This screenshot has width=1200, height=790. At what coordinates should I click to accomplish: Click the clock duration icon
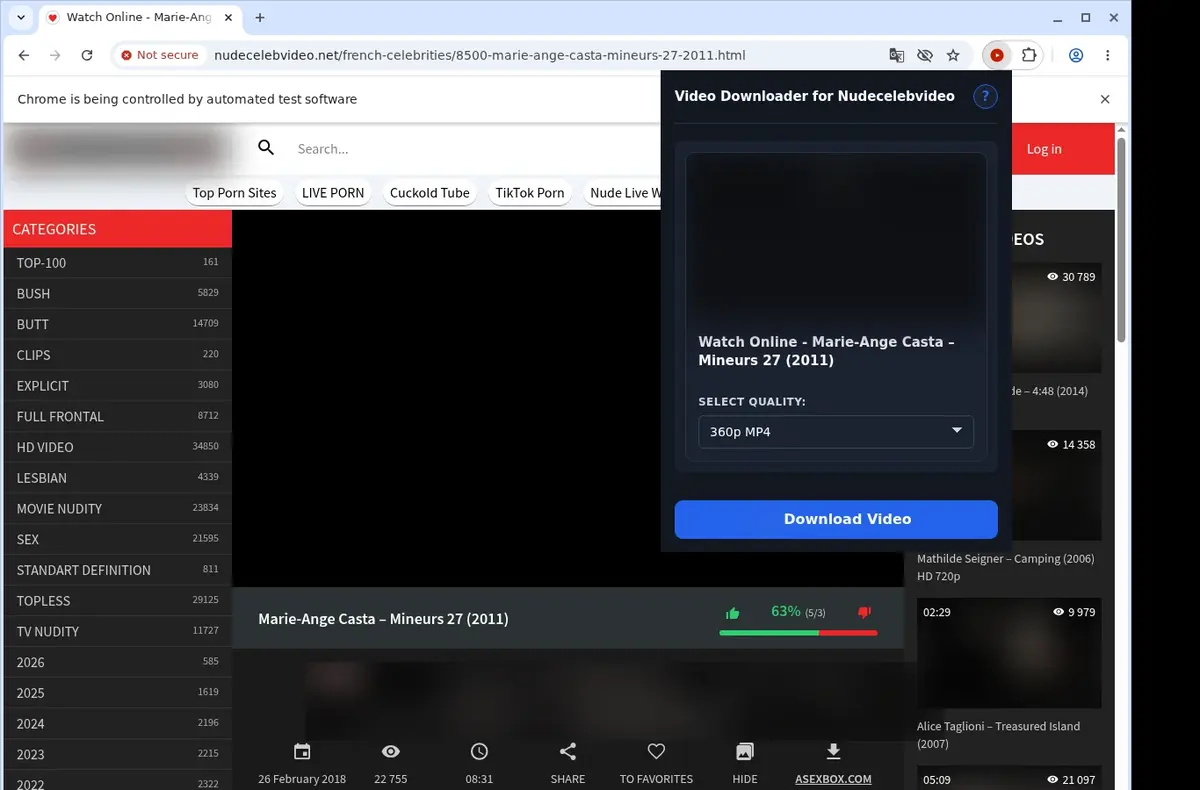479,752
